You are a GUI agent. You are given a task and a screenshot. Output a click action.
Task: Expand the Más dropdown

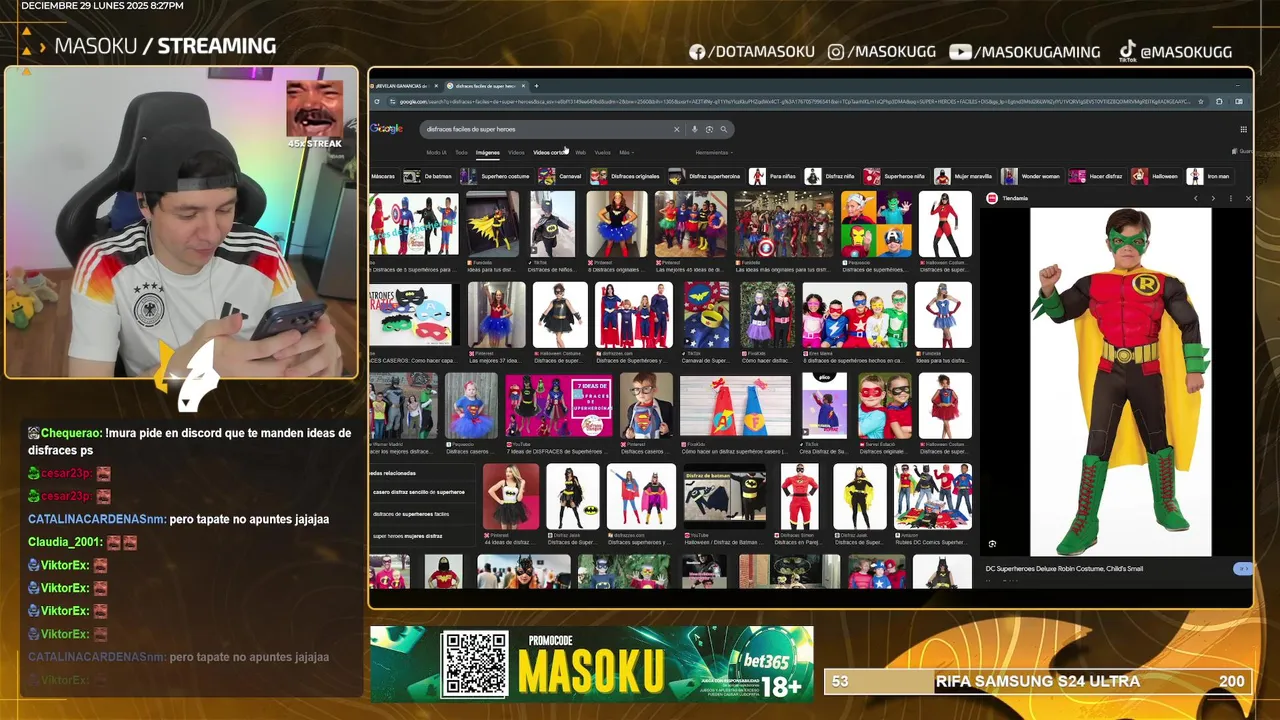click(x=626, y=152)
